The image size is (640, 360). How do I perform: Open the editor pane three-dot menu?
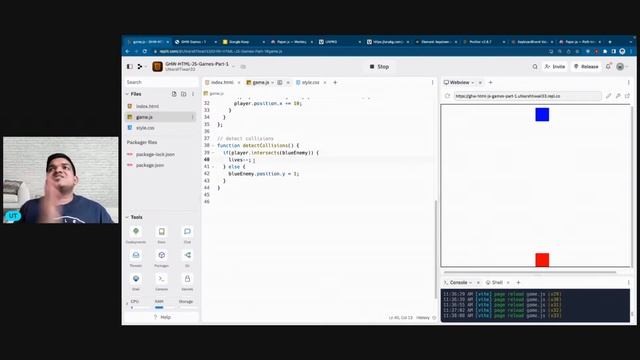pyautogui.click(x=433, y=82)
